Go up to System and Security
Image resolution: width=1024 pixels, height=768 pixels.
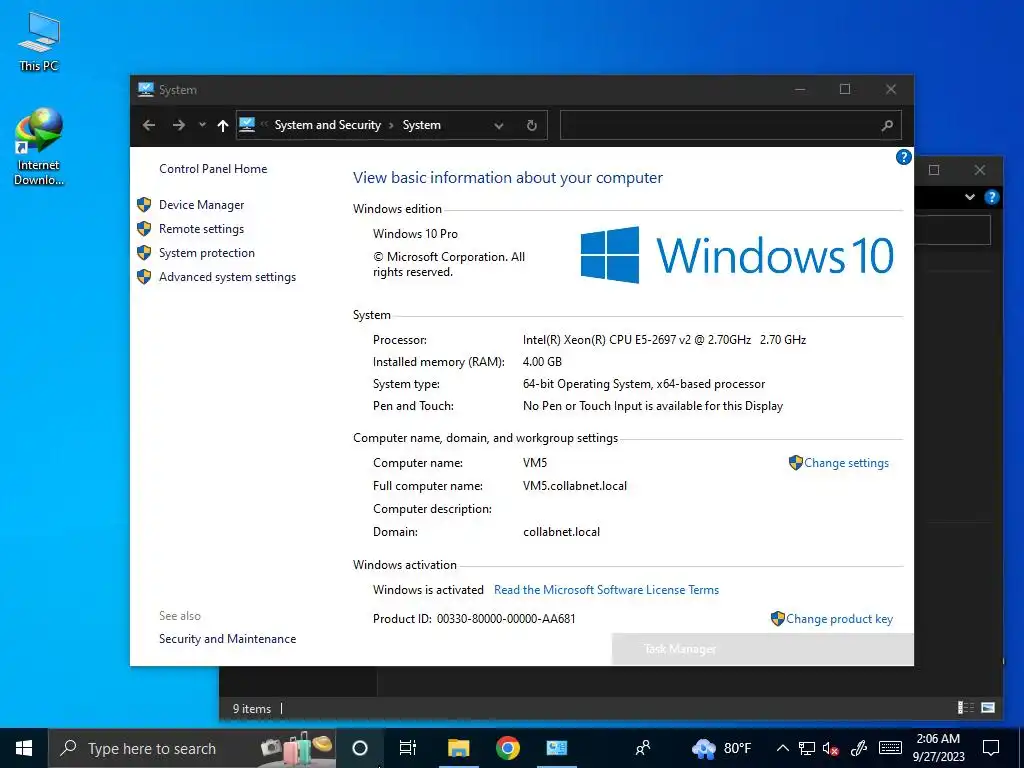[x=223, y=125]
